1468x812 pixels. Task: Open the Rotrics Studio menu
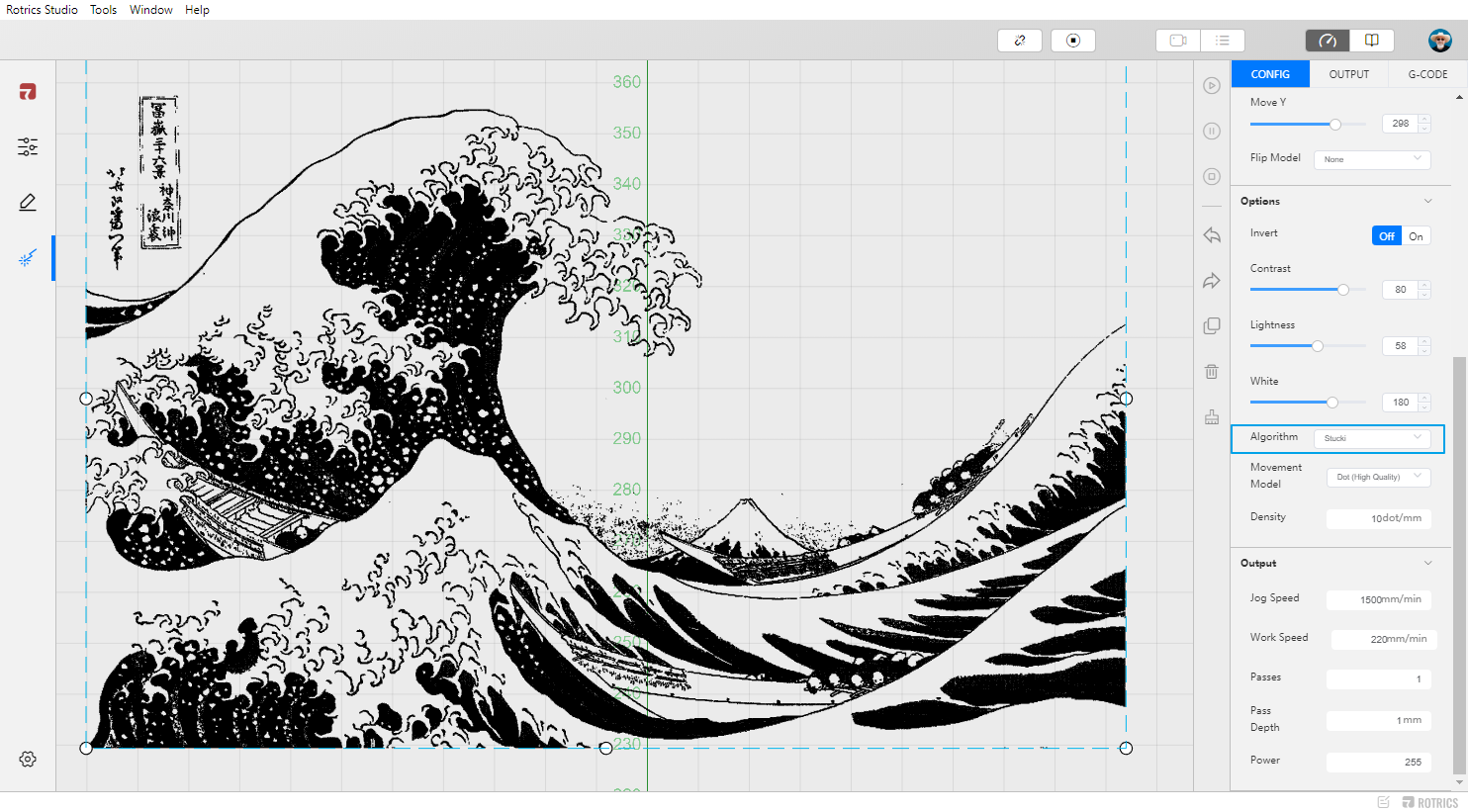click(x=43, y=10)
